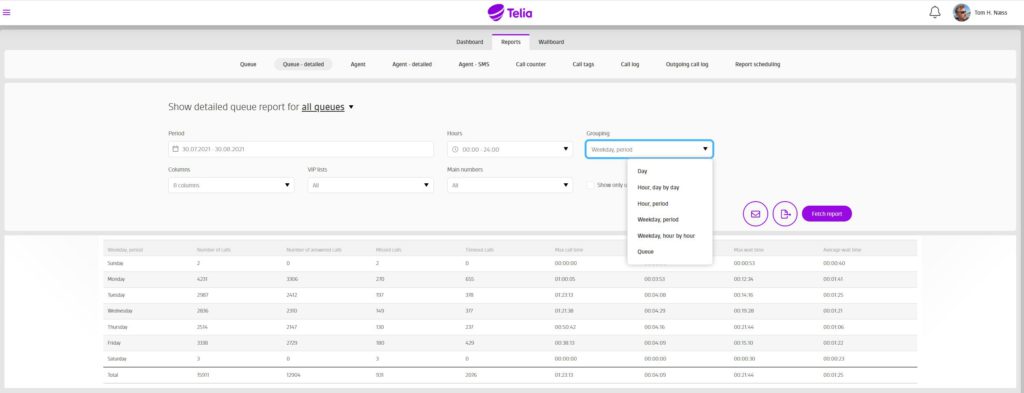Viewport: 1024px width, 393px height.
Task: Switch to the Reports tab
Action: [511, 42]
